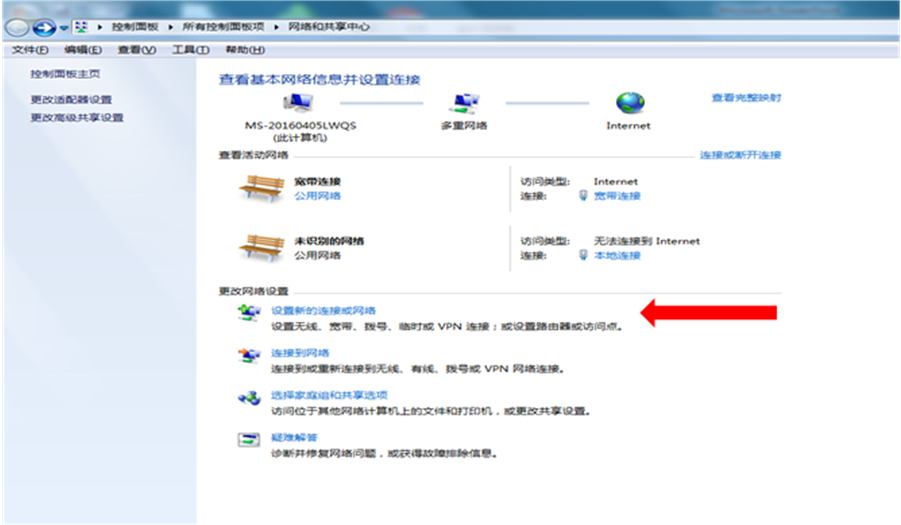901x525 pixels.
Task: Click the 查看完整映射 link
Action: coord(745,98)
